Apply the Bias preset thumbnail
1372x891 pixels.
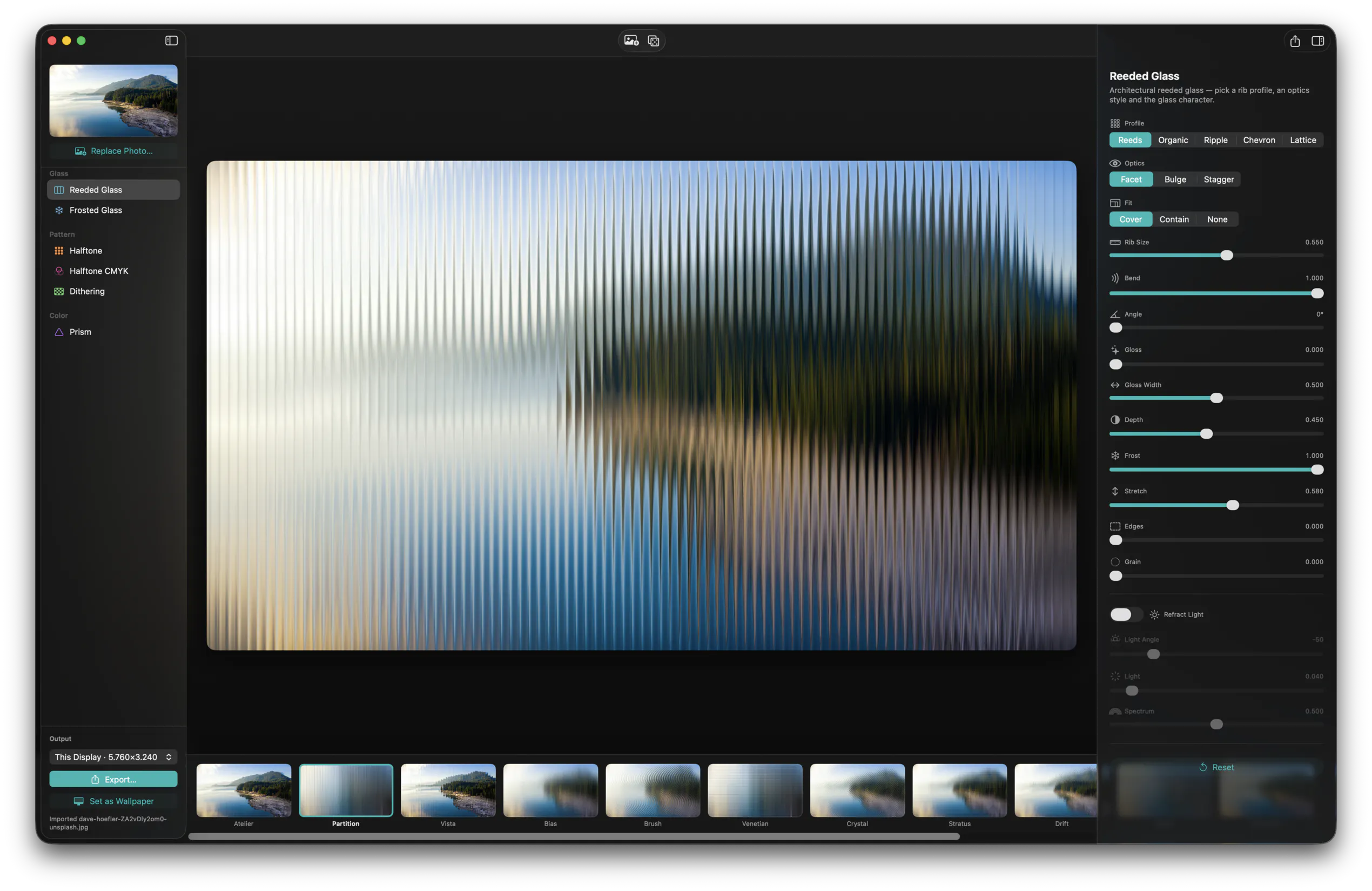pos(550,790)
